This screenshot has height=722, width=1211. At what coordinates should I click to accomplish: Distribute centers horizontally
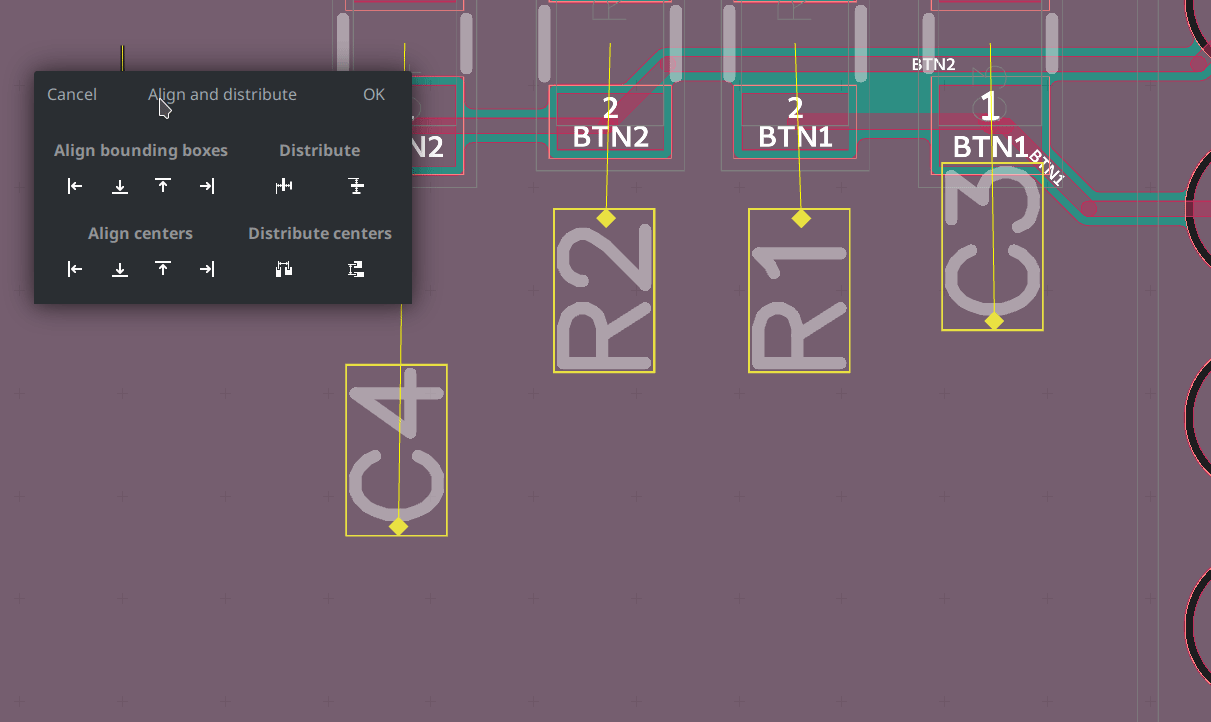tap(284, 269)
